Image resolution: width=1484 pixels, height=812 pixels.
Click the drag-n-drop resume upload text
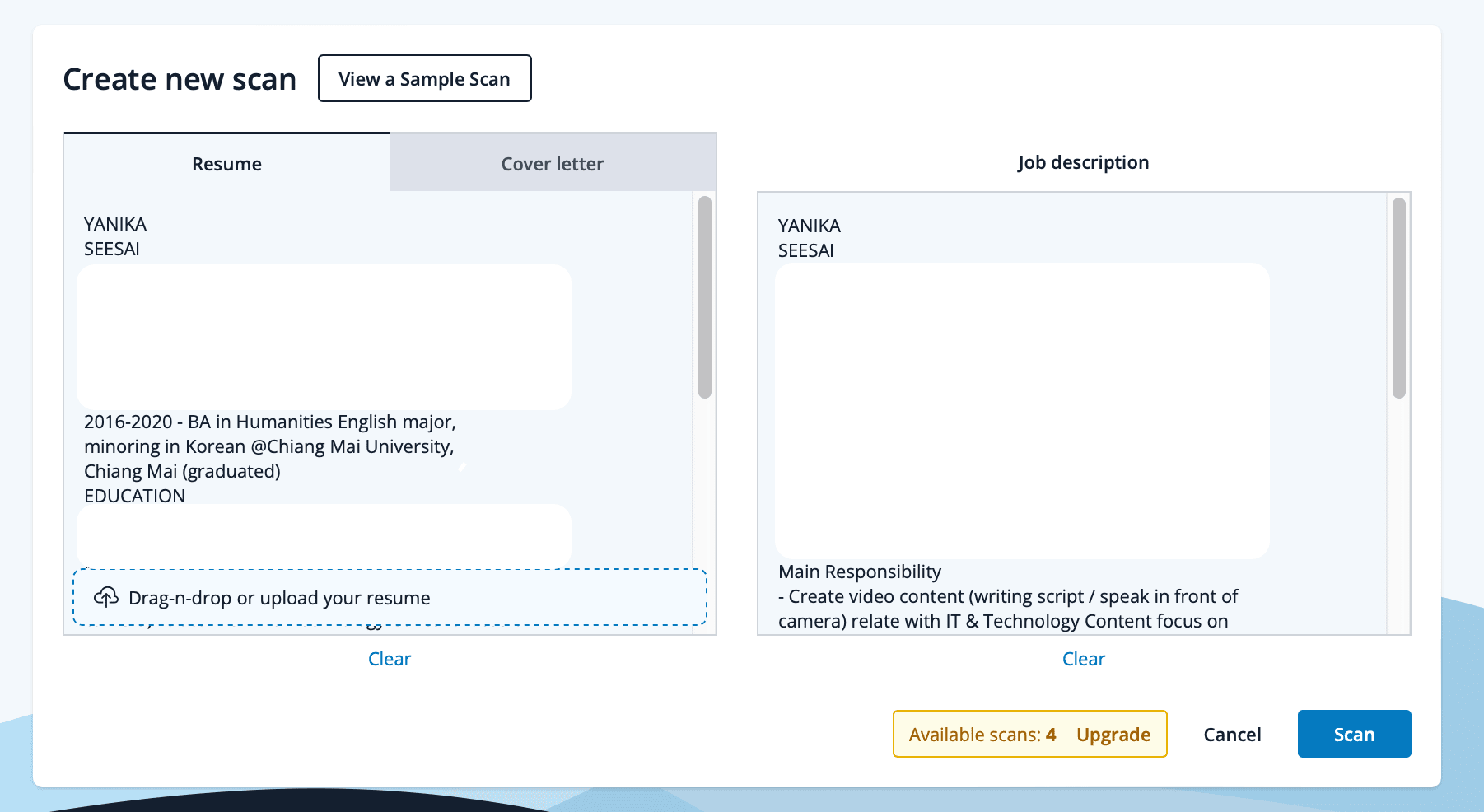coord(279,598)
